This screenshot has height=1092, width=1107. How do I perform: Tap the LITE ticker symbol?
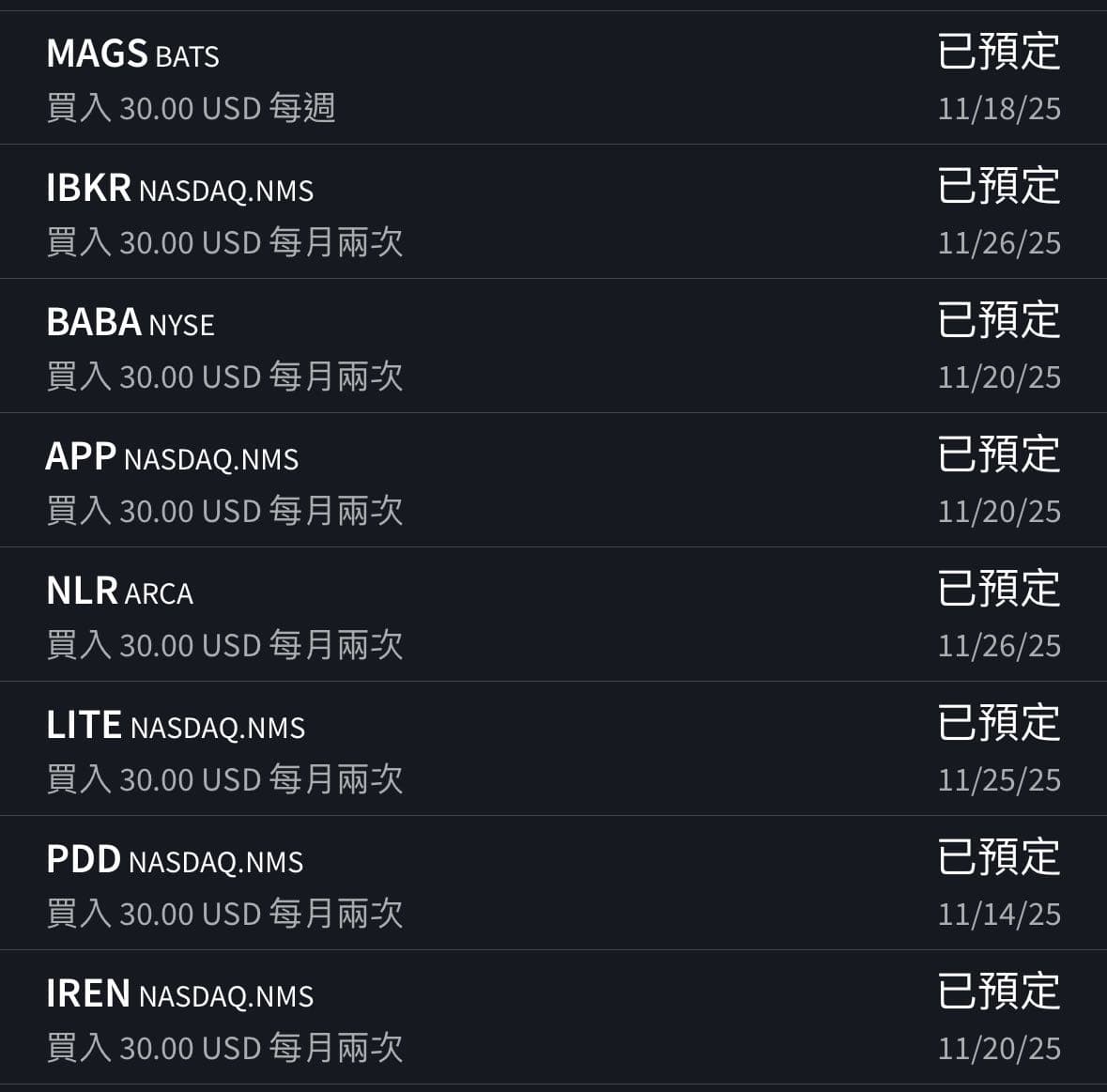point(84,725)
